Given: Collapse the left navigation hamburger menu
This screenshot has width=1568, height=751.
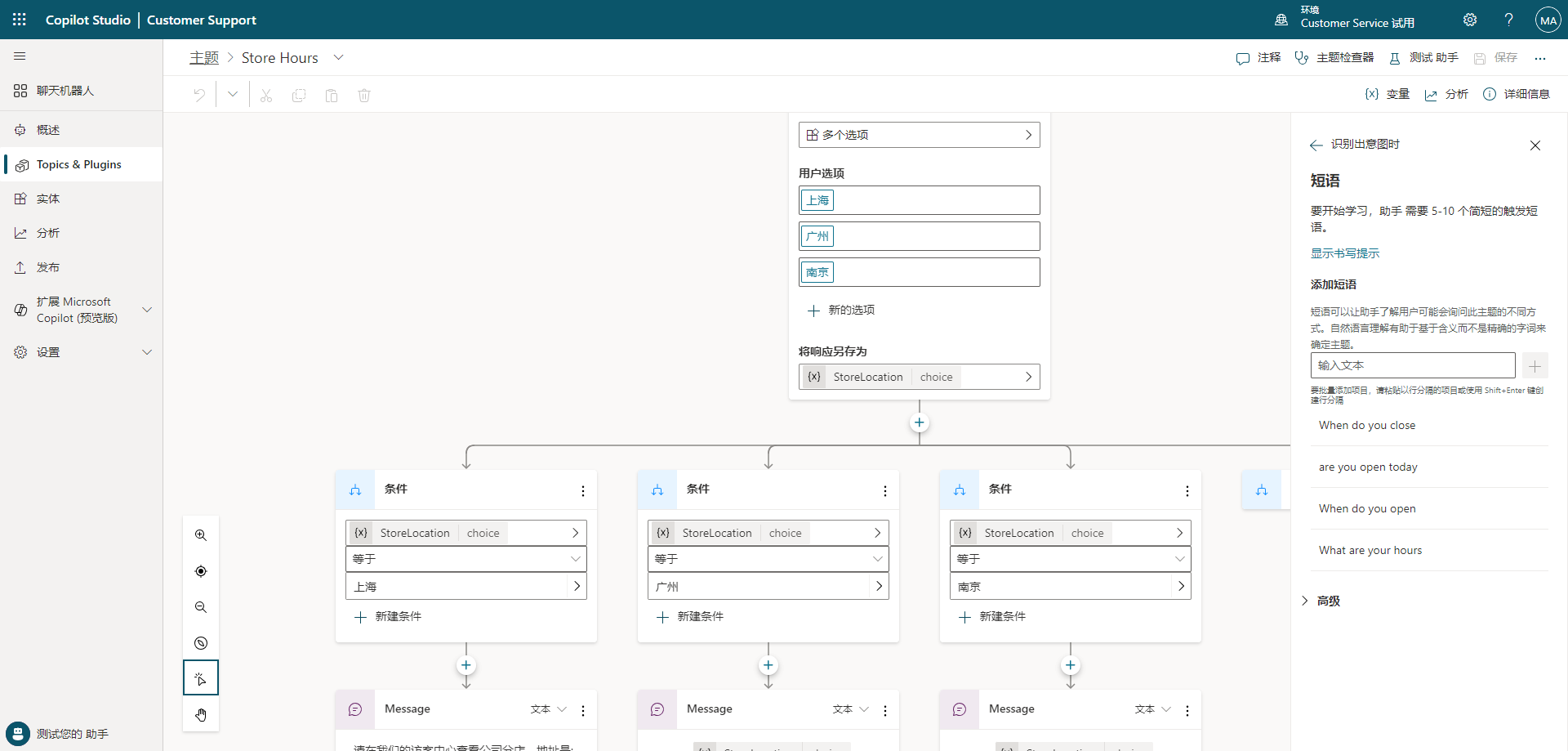Looking at the screenshot, I should click(20, 56).
